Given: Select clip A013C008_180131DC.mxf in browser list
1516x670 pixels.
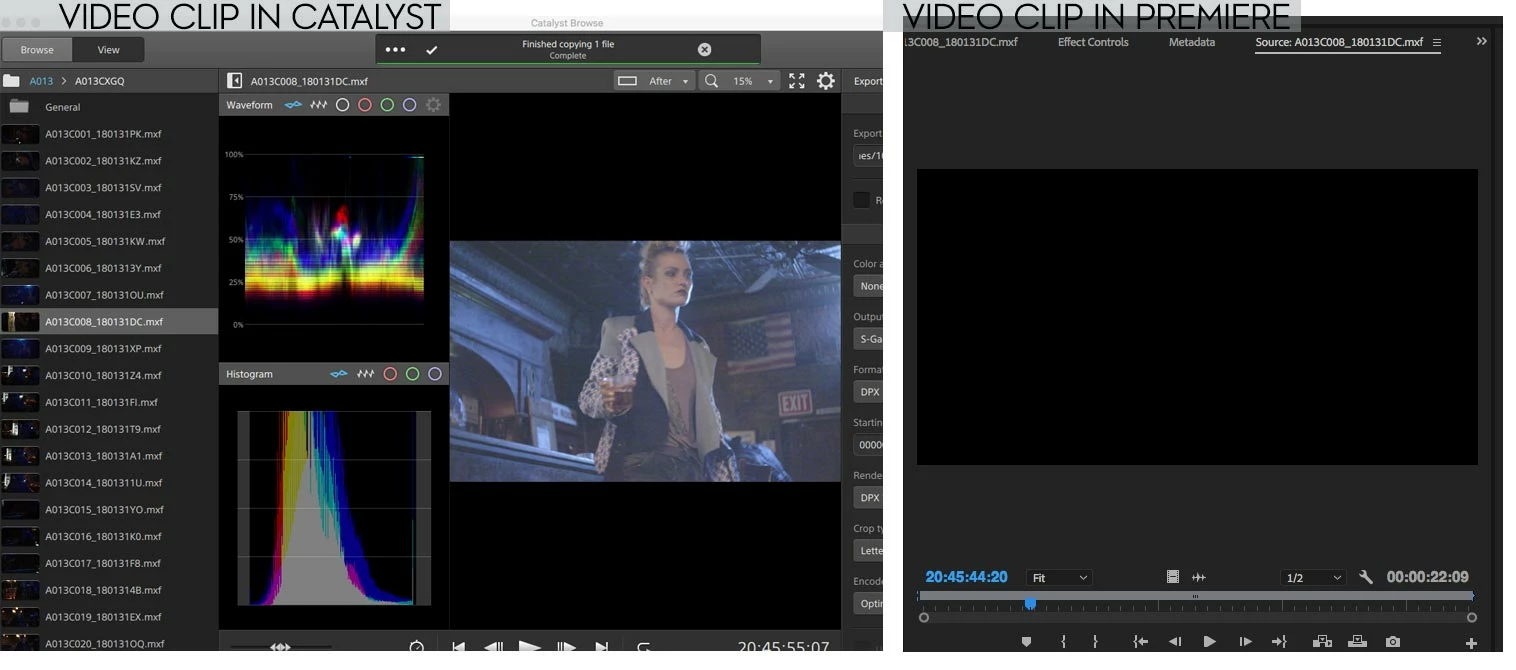Looking at the screenshot, I should [x=109, y=322].
